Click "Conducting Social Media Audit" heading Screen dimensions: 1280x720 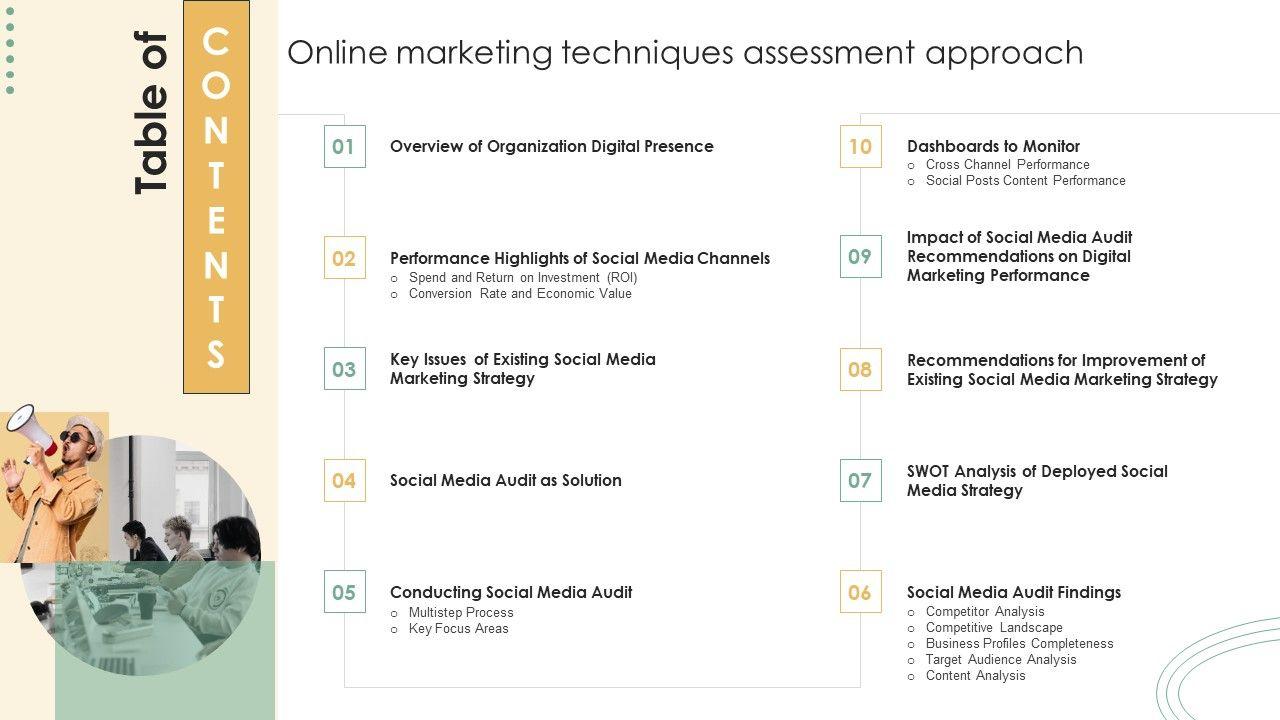point(511,592)
